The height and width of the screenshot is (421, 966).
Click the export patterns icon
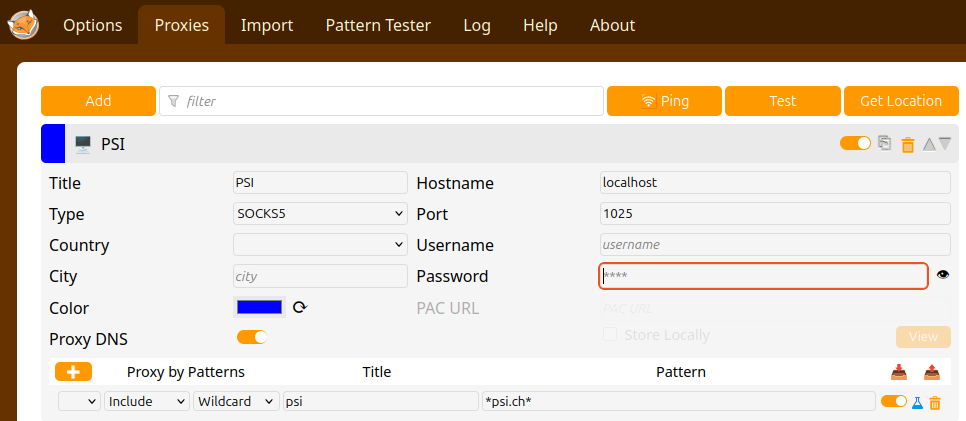(x=932, y=372)
